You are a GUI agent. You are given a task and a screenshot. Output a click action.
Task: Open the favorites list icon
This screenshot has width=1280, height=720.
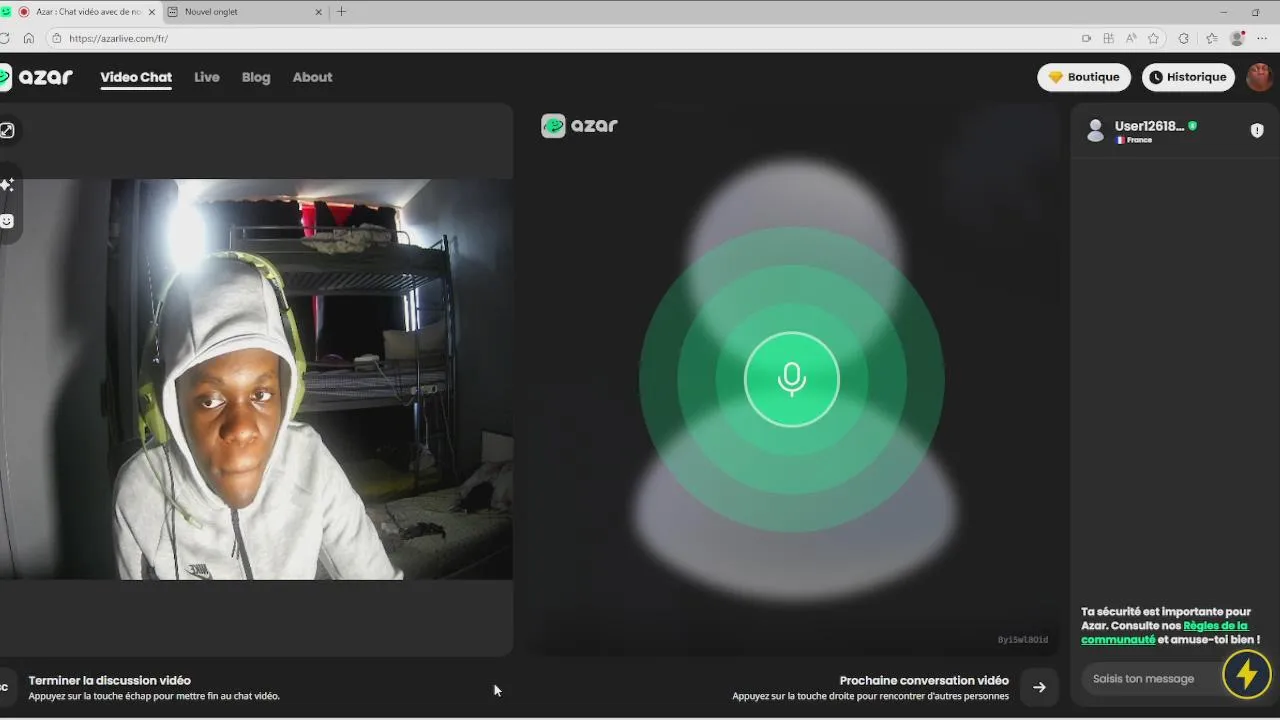pyautogui.click(x=1211, y=38)
